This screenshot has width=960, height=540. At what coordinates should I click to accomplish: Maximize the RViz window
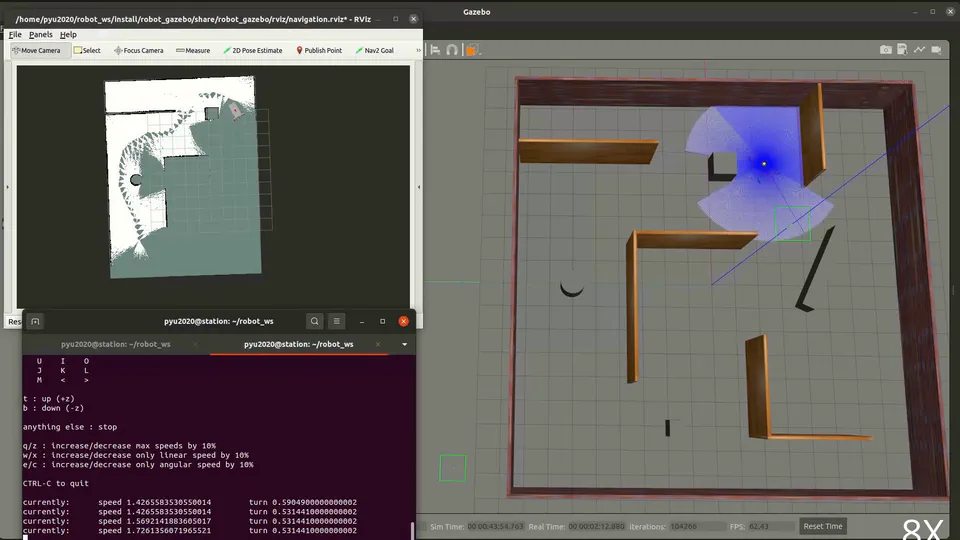(396, 19)
